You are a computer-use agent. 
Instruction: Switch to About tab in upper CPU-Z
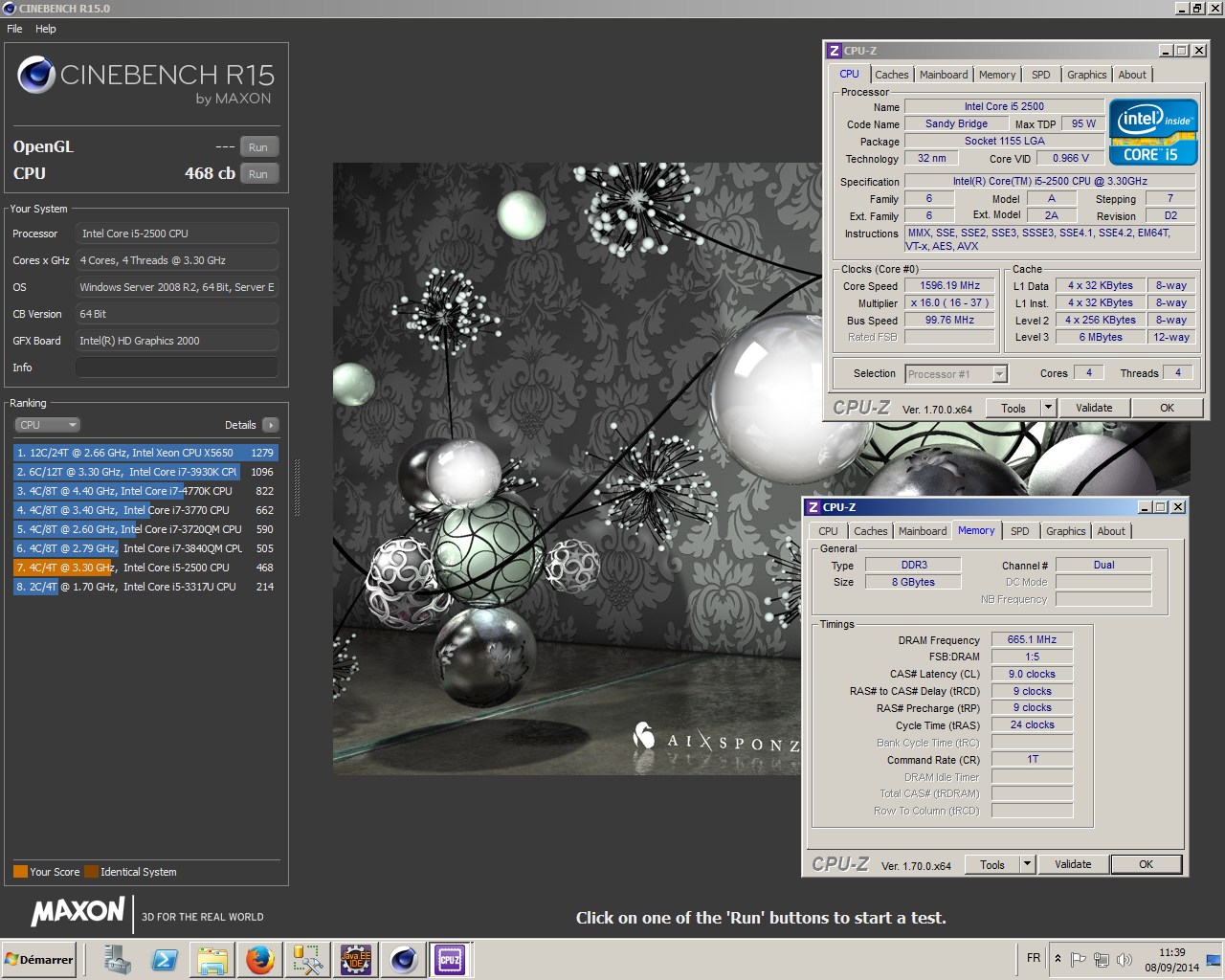pos(1132,75)
